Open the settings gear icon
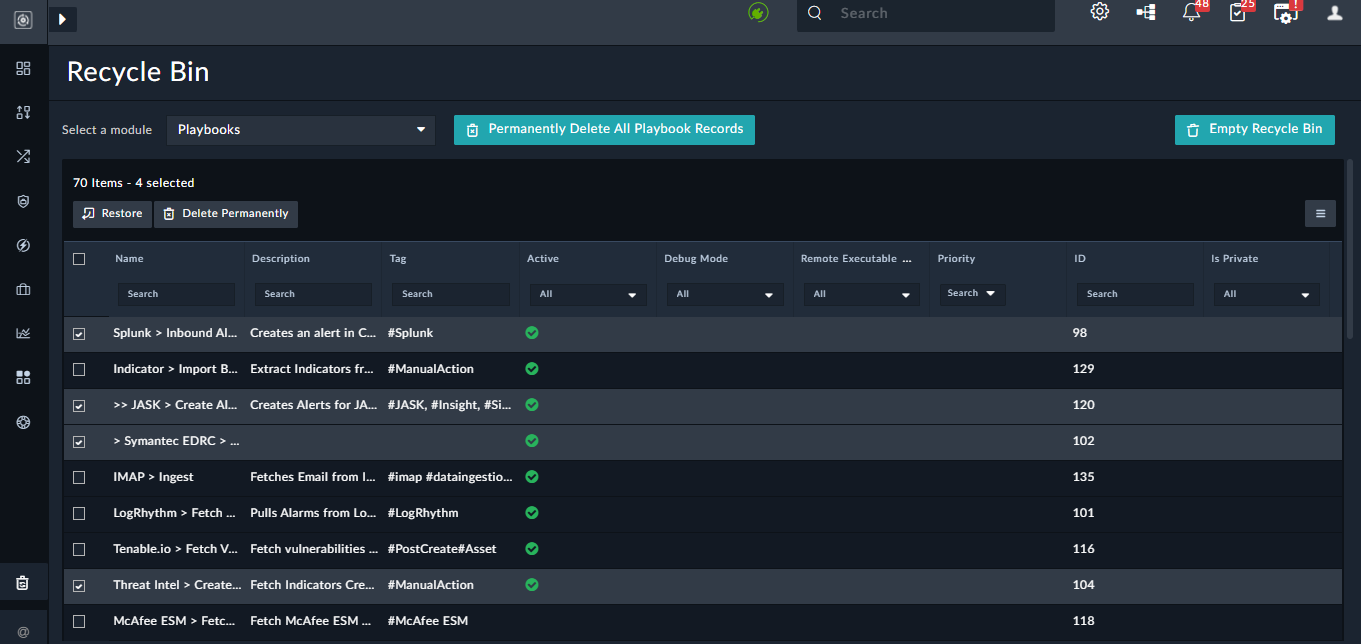Viewport: 1361px width, 644px height. pos(1100,13)
